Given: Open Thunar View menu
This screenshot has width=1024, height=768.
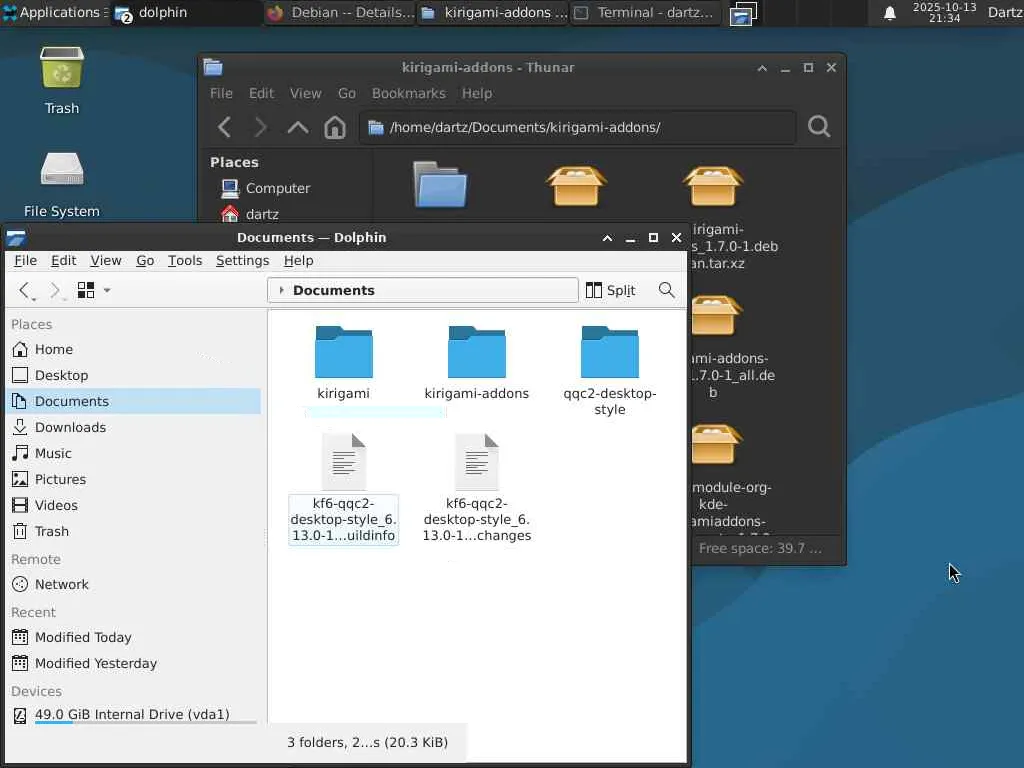Looking at the screenshot, I should [x=306, y=93].
